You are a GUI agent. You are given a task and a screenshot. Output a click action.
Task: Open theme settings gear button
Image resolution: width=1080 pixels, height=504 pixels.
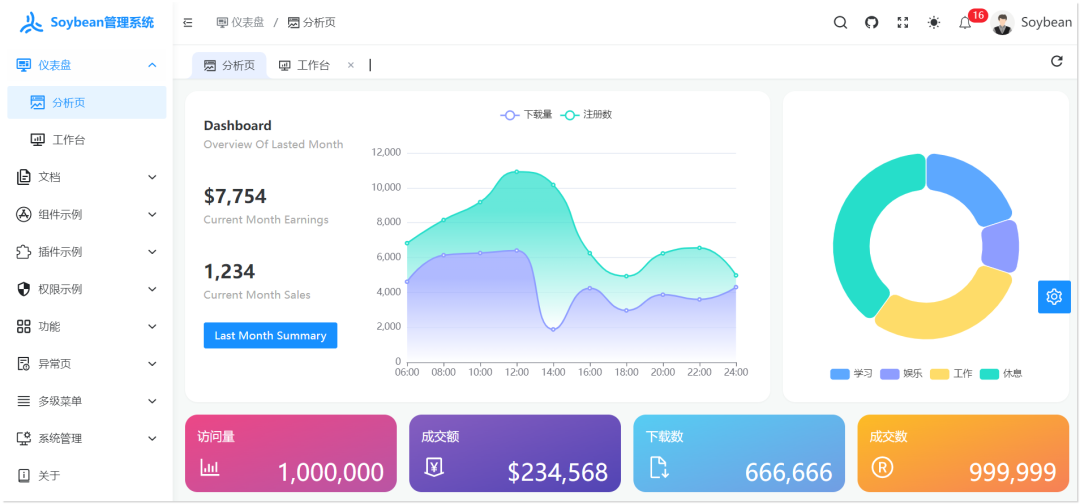point(1054,297)
